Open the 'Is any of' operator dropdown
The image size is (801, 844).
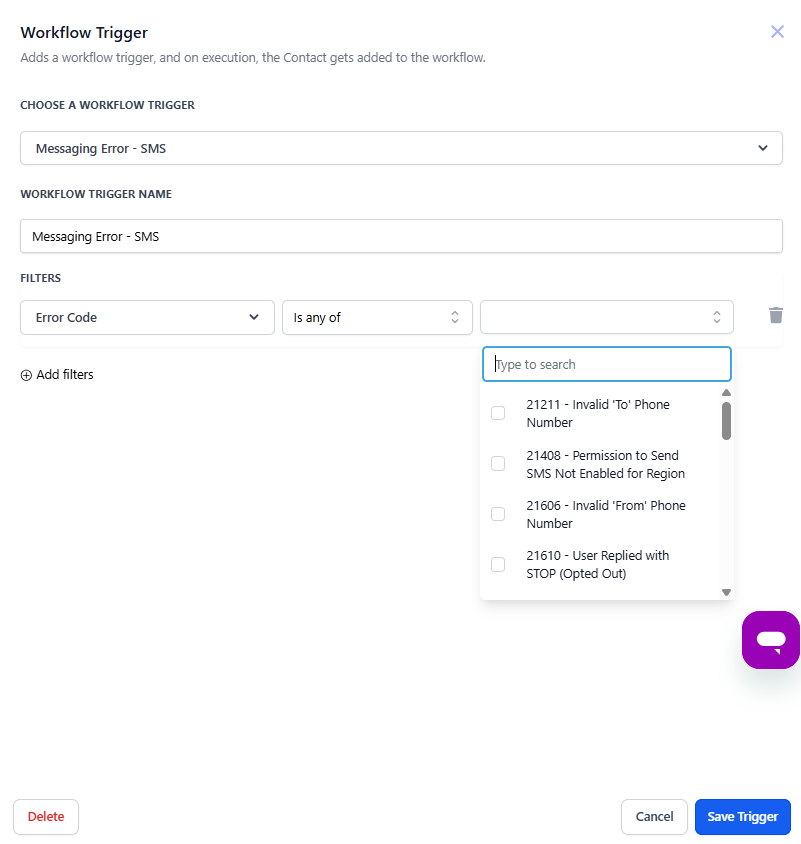click(377, 316)
